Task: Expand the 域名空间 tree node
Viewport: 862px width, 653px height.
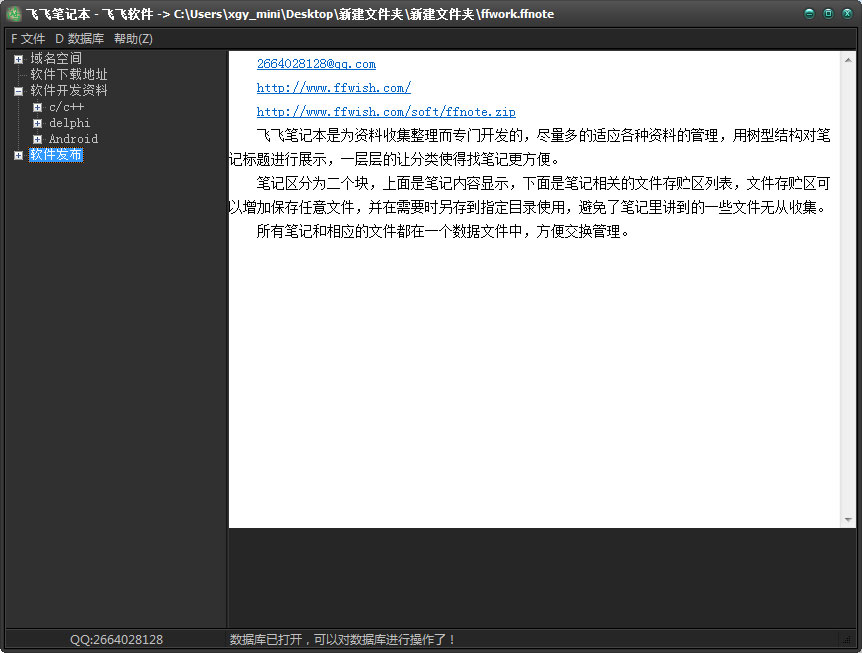Action: coord(19,59)
